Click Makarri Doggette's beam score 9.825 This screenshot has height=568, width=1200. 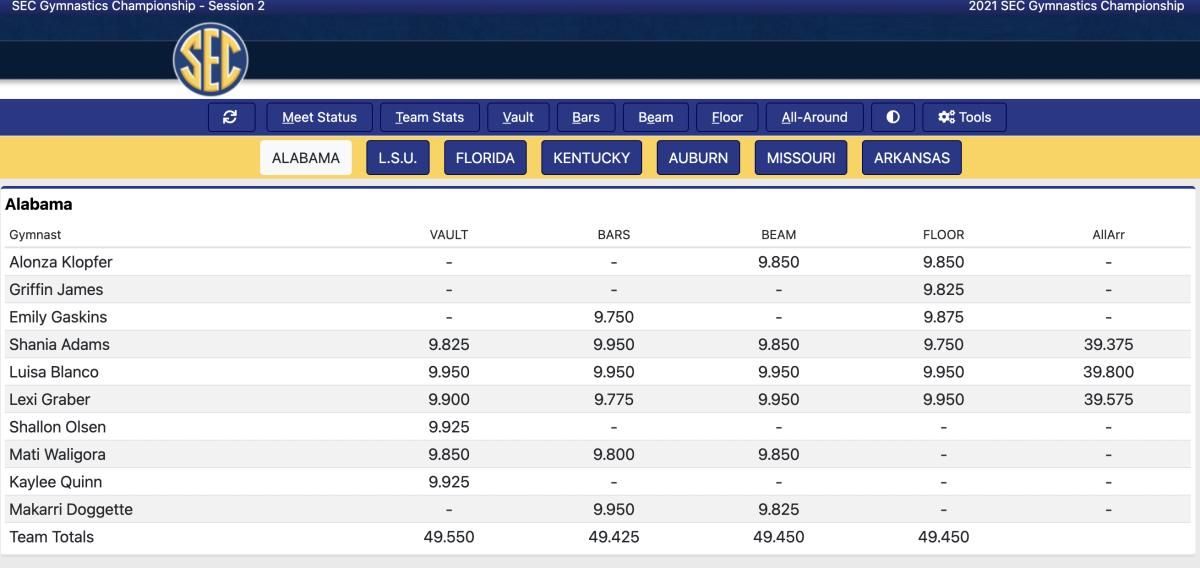[779, 509]
